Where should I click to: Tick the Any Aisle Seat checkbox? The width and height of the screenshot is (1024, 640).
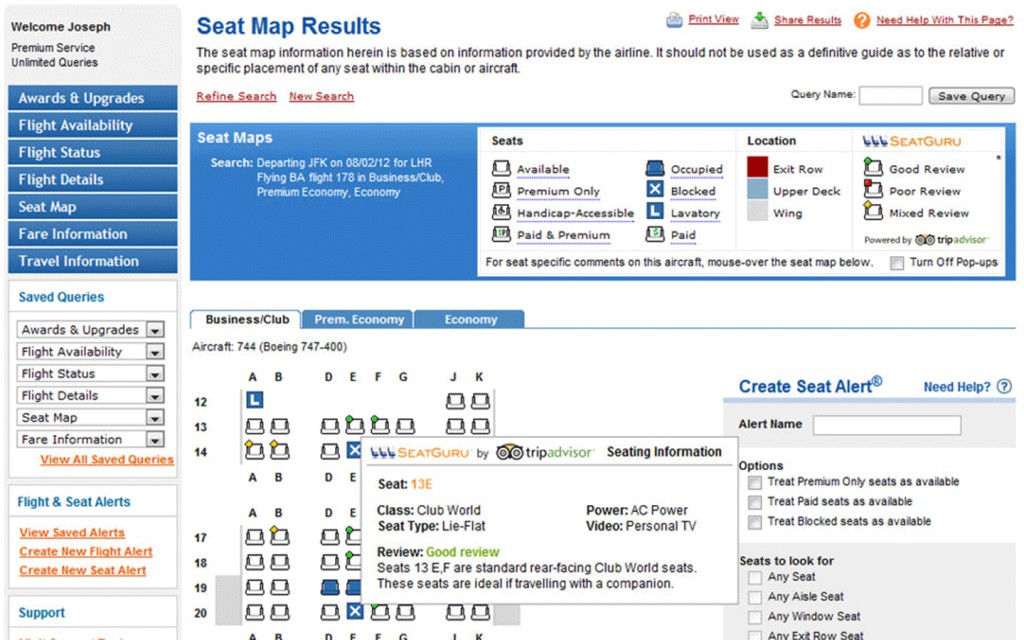[755, 597]
